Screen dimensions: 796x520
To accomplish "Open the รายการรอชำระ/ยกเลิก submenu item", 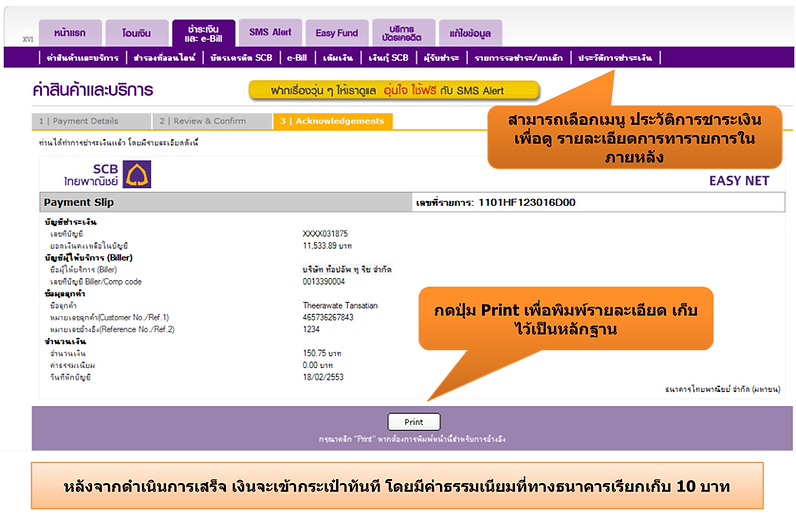I will 518,58.
